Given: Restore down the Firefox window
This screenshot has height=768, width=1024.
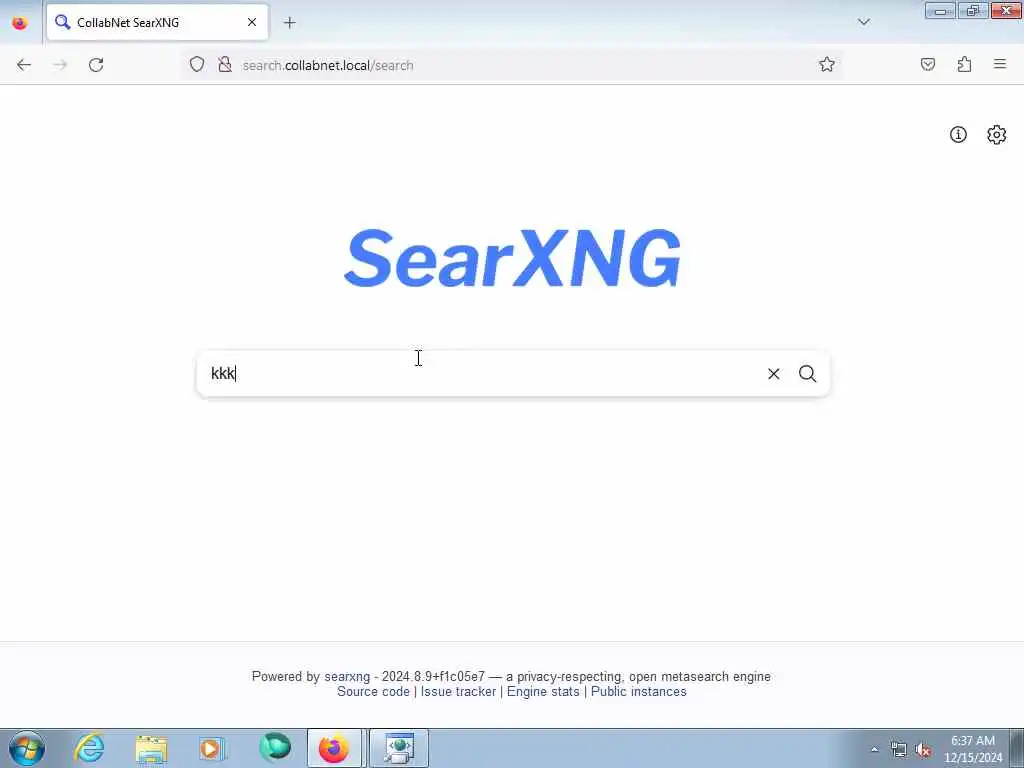Looking at the screenshot, I should 972,10.
